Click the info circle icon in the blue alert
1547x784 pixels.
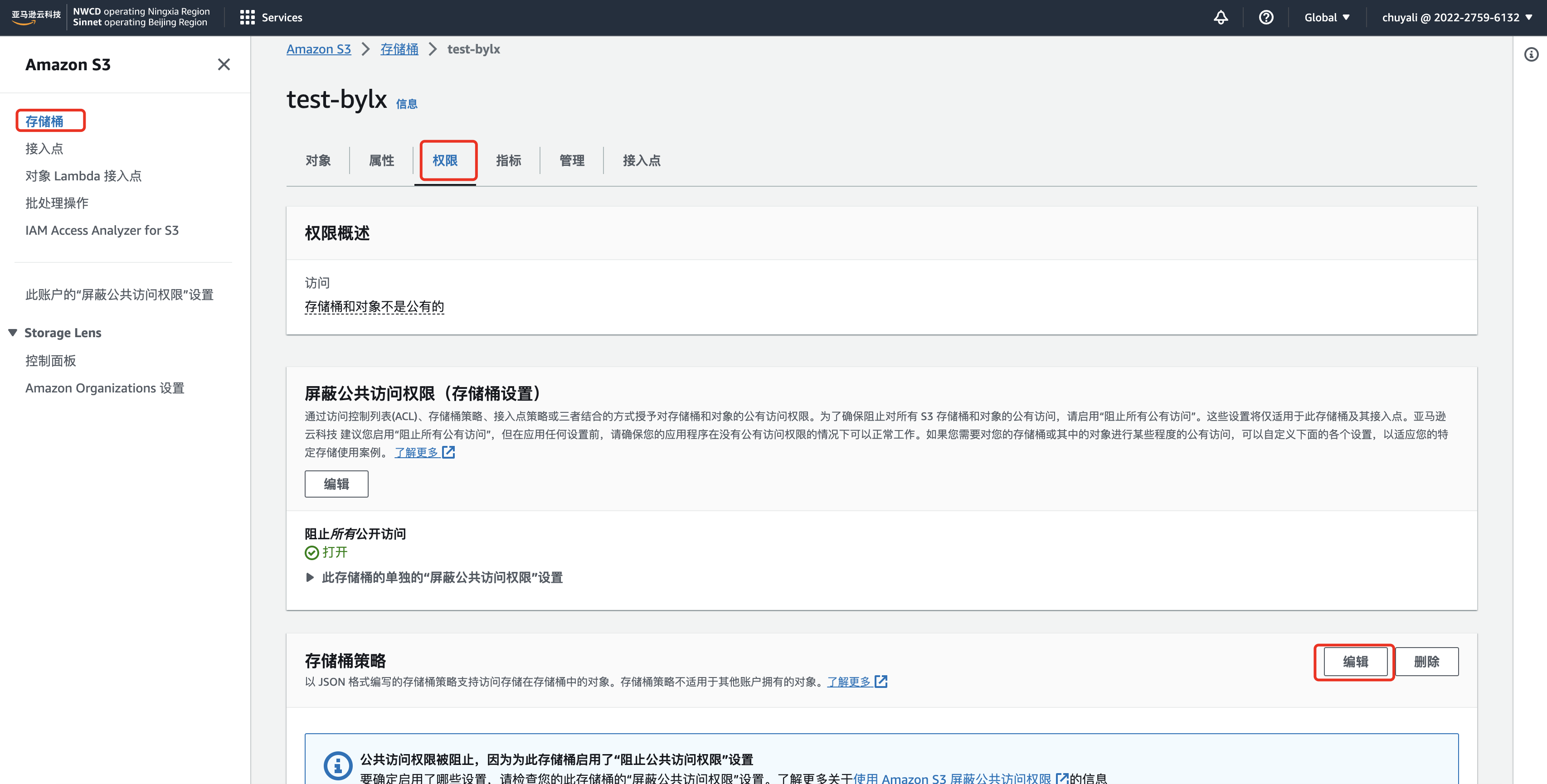point(337,765)
